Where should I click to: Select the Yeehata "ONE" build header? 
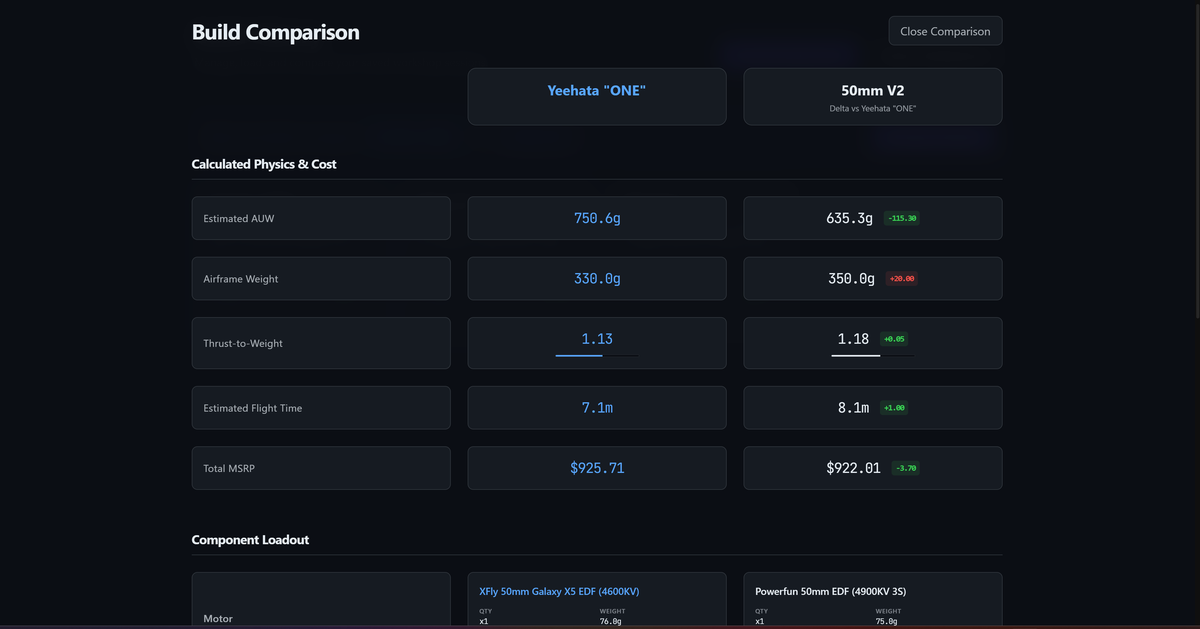click(597, 91)
